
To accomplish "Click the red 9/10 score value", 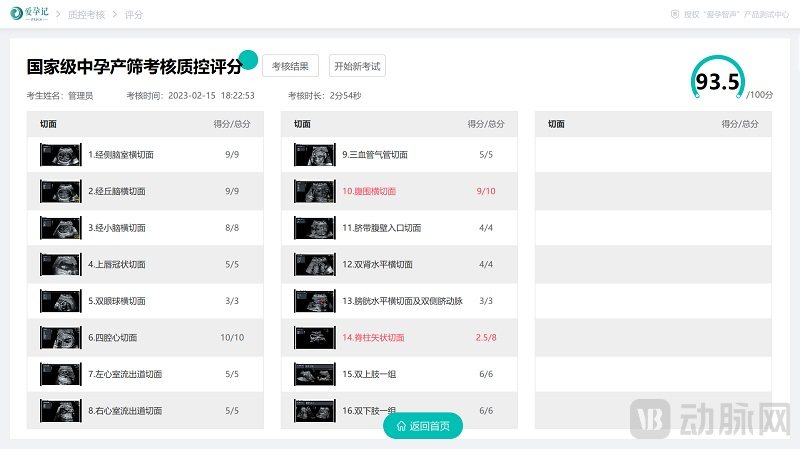I will pyautogui.click(x=486, y=191).
